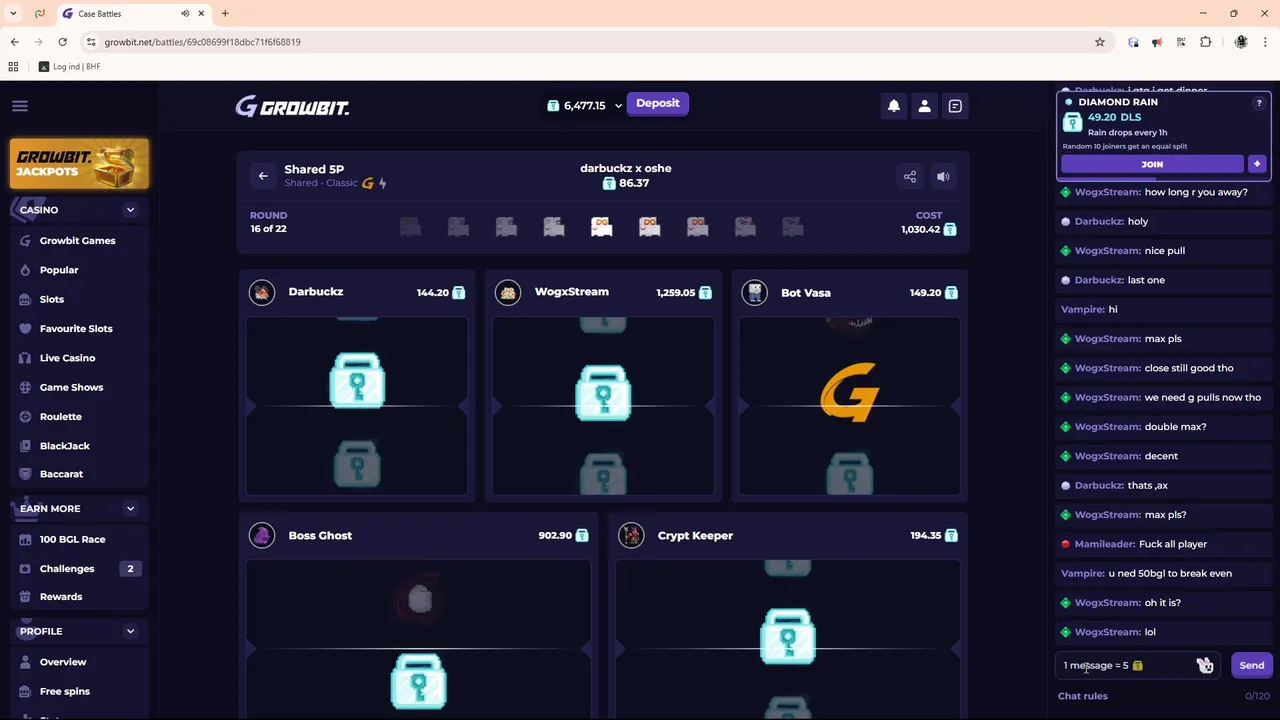Open the chat emoji picker
Image resolution: width=1280 pixels, height=720 pixels.
pyautogui.click(x=1205, y=666)
